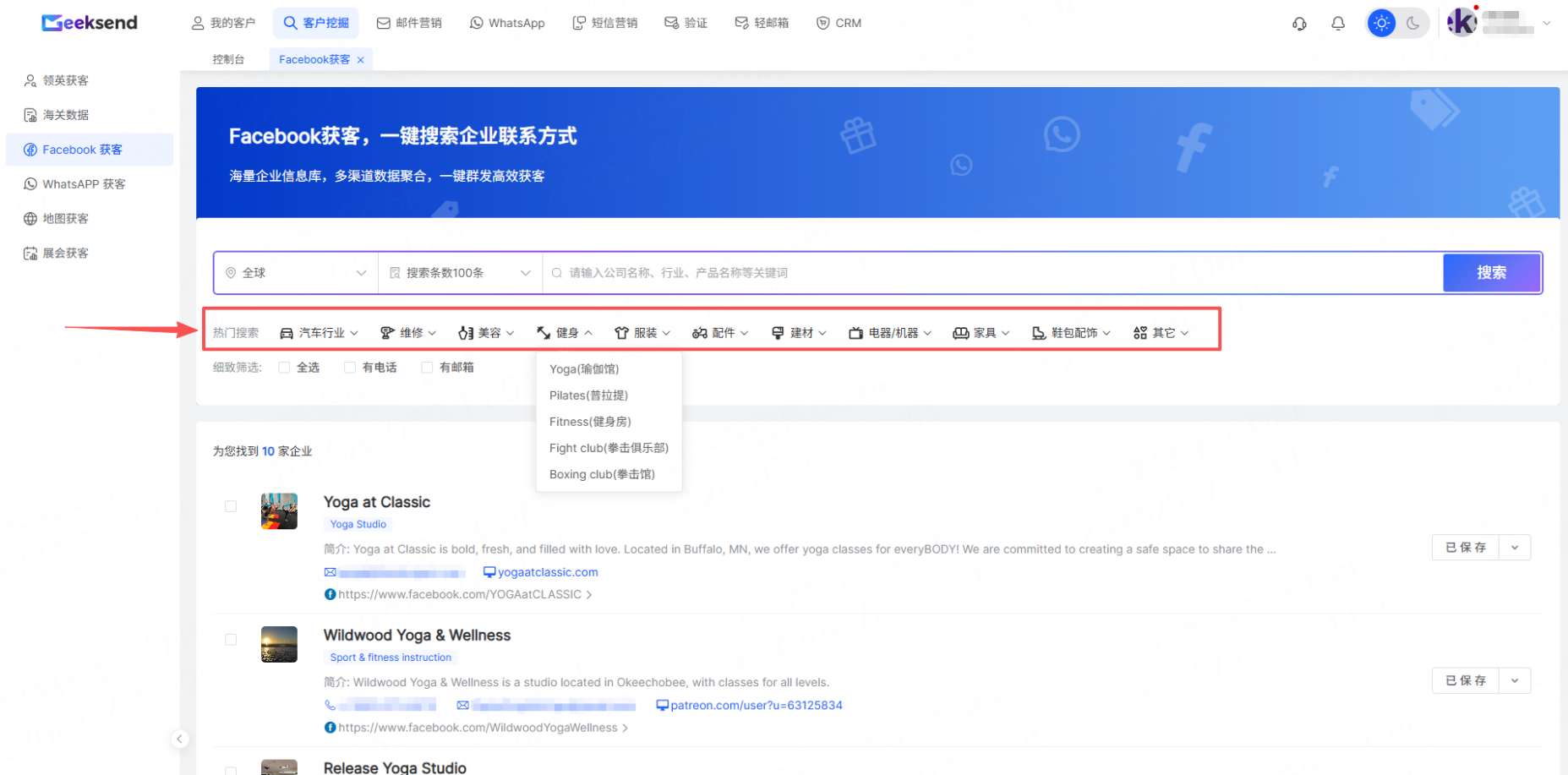Image resolution: width=1568 pixels, height=775 pixels.
Task: Open Release Yoga Studio title
Action: click(395, 767)
